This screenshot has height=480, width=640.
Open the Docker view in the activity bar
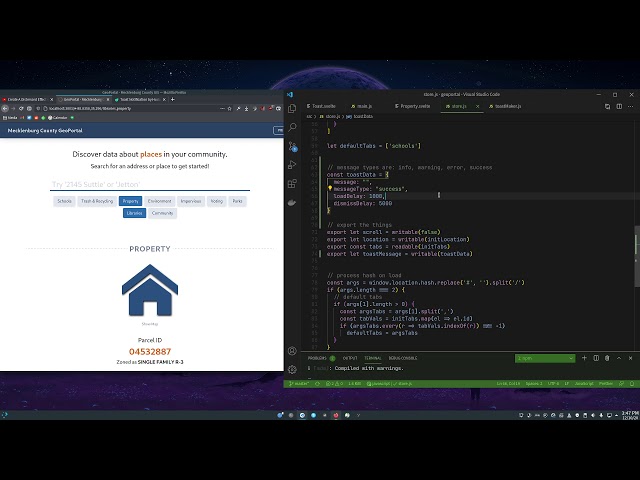pyautogui.click(x=292, y=202)
